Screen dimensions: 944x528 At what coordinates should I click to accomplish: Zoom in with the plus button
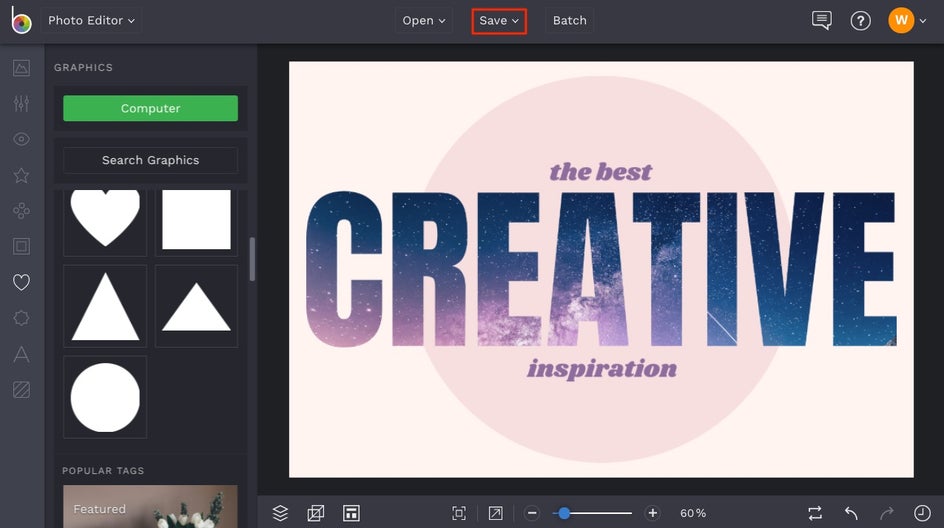[653, 513]
